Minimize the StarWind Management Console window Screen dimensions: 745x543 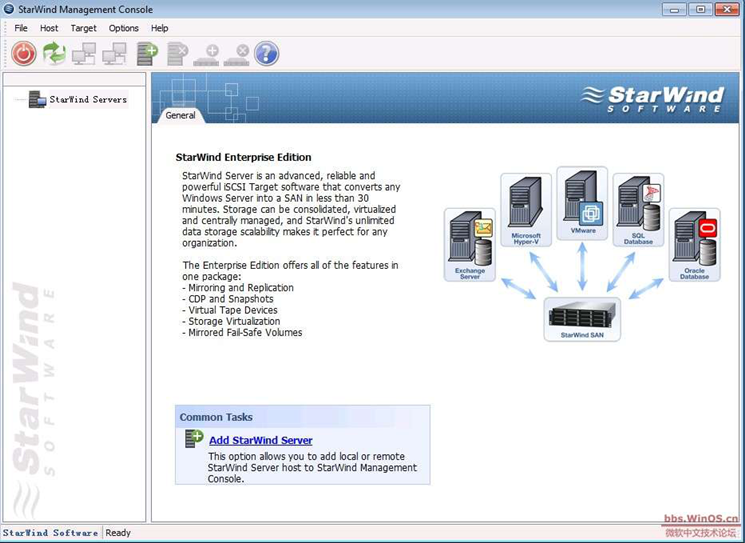point(674,9)
